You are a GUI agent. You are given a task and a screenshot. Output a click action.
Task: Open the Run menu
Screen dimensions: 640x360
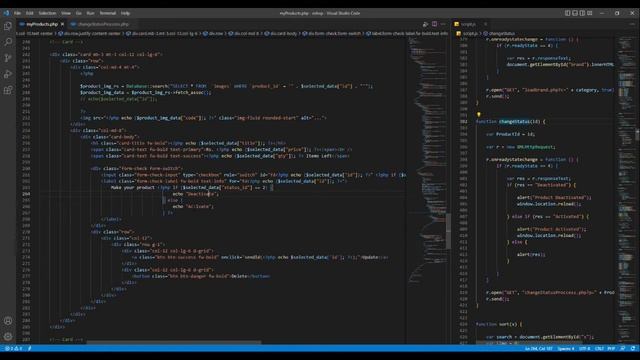[91, 13]
